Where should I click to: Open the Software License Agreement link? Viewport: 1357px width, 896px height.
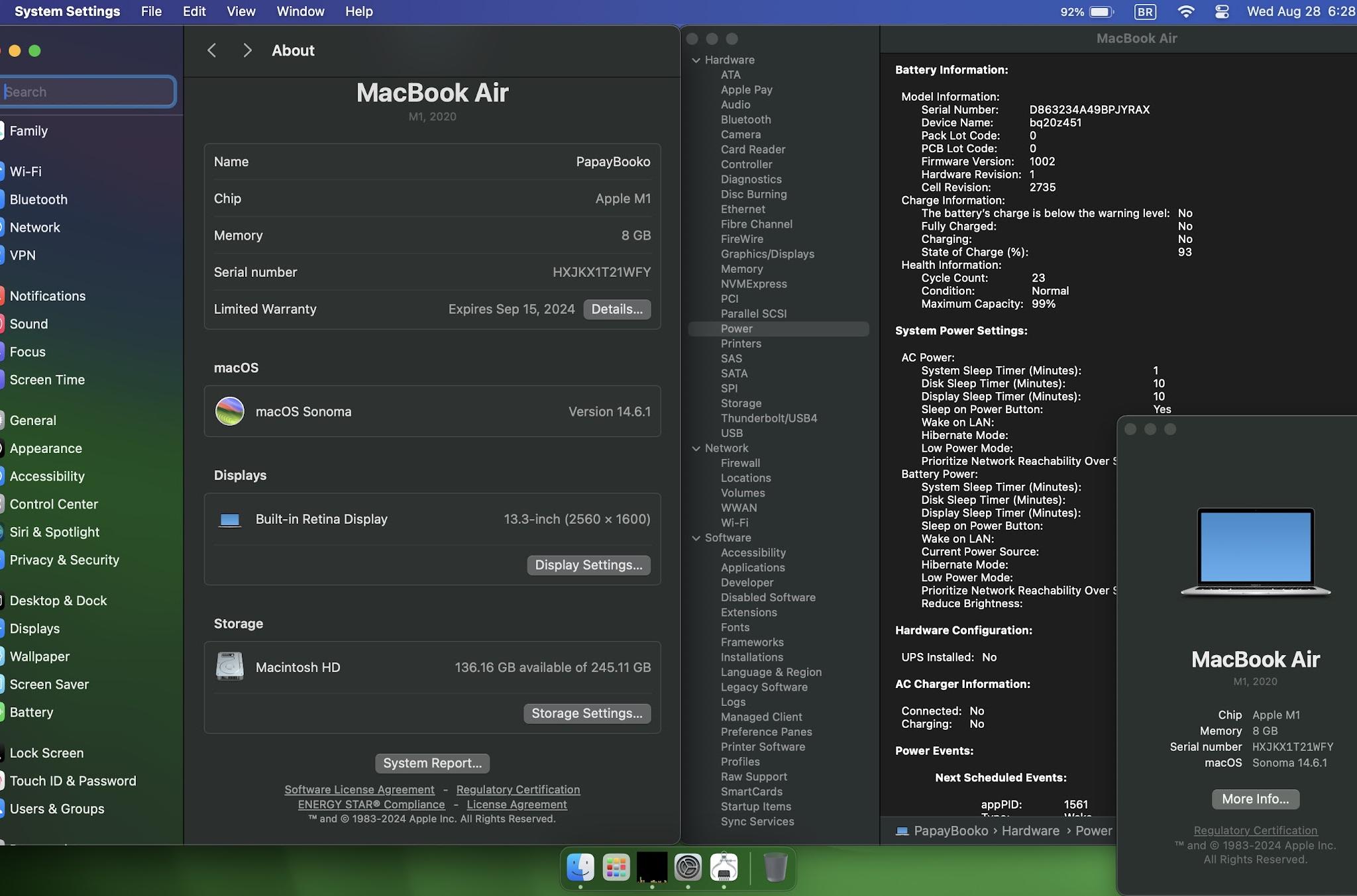point(359,789)
